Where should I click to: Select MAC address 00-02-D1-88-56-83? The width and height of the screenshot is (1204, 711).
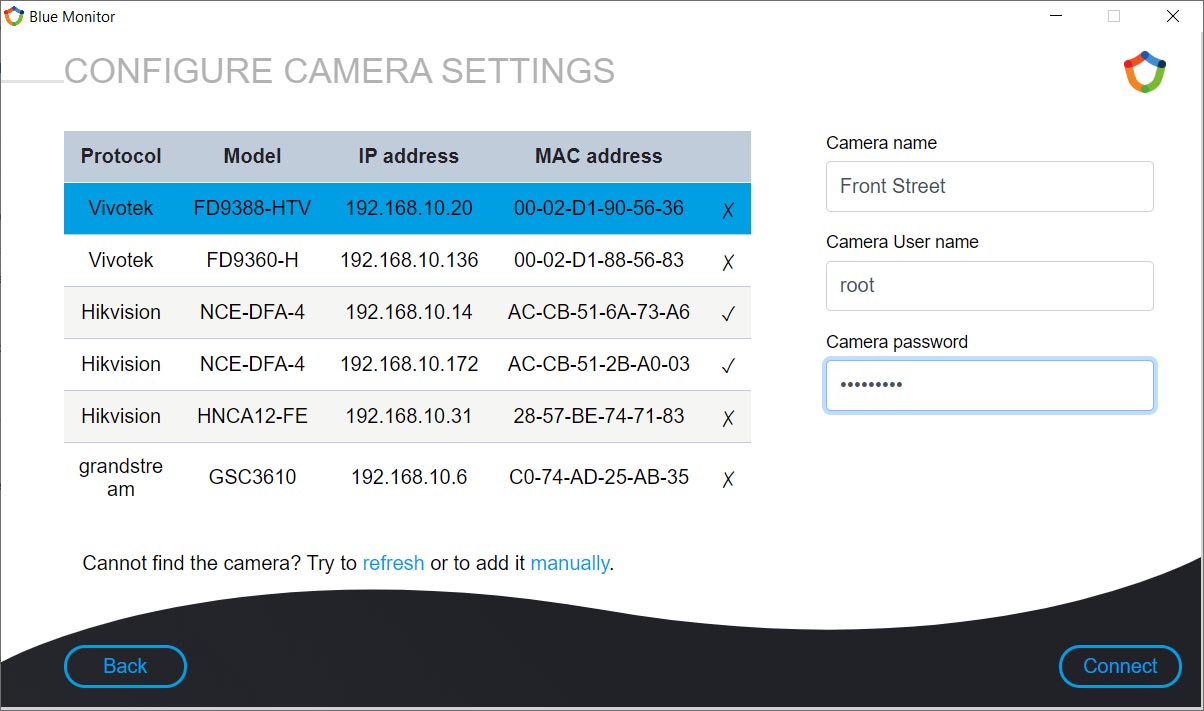(x=599, y=260)
